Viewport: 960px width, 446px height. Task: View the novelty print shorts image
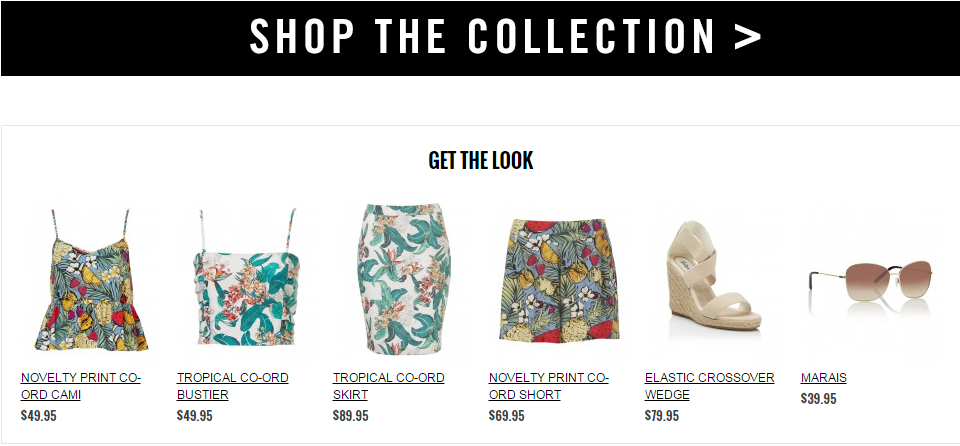click(559, 281)
